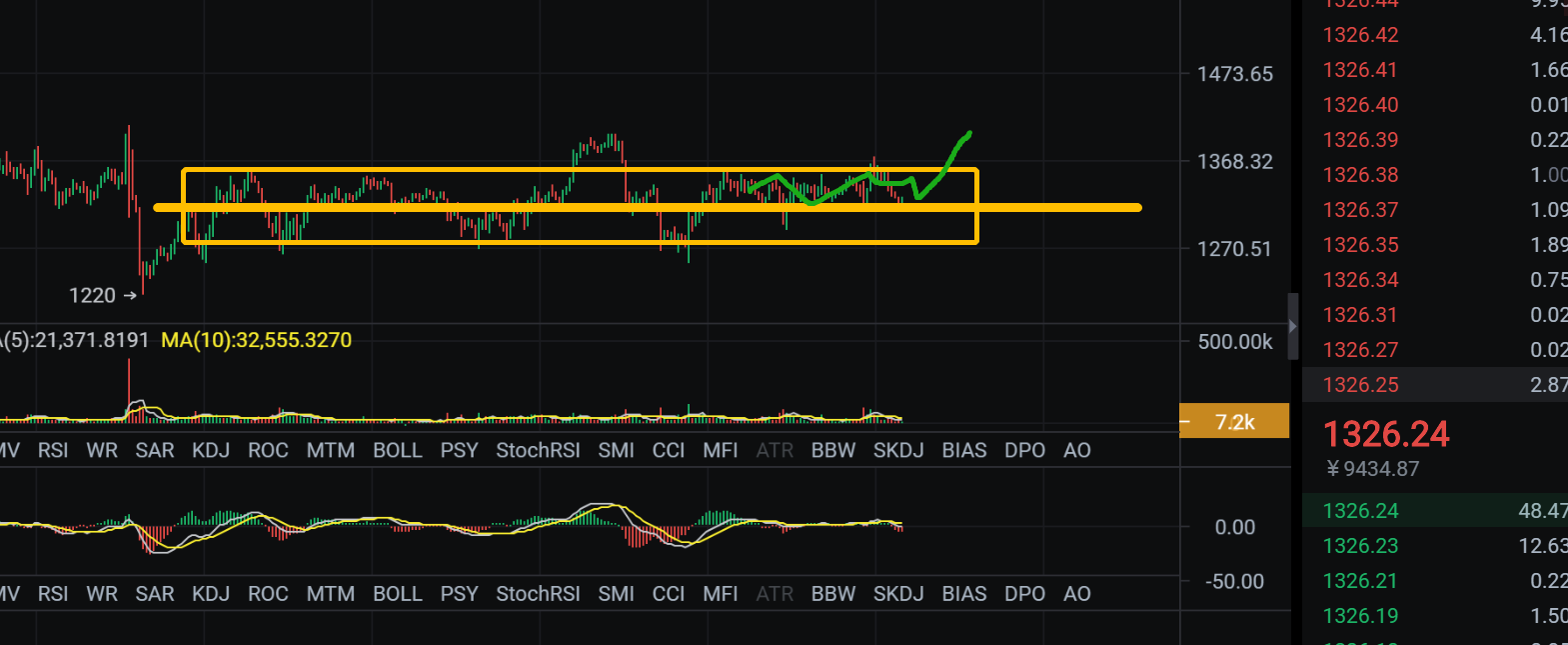1568x645 pixels.
Task: Choose greyed ATR in the lower indicator row
Action: 775,594
